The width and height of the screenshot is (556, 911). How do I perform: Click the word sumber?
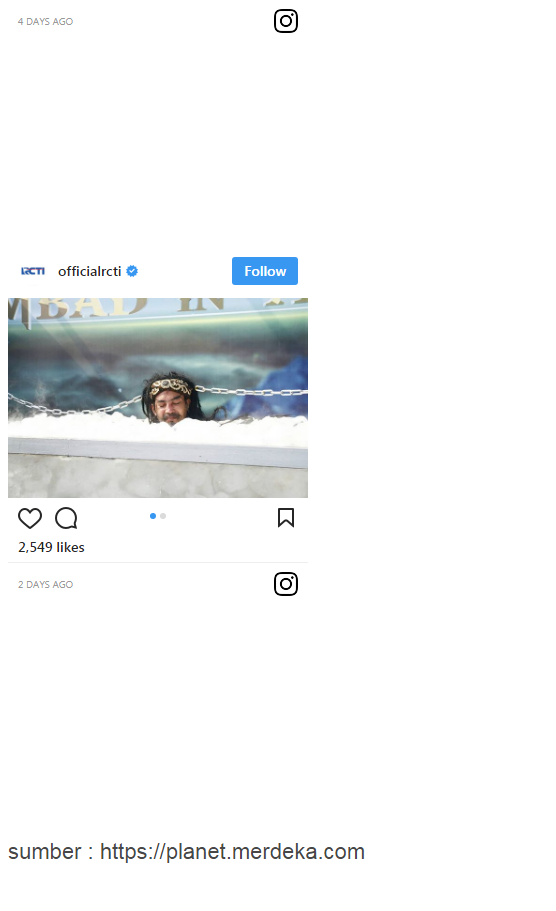pos(44,852)
